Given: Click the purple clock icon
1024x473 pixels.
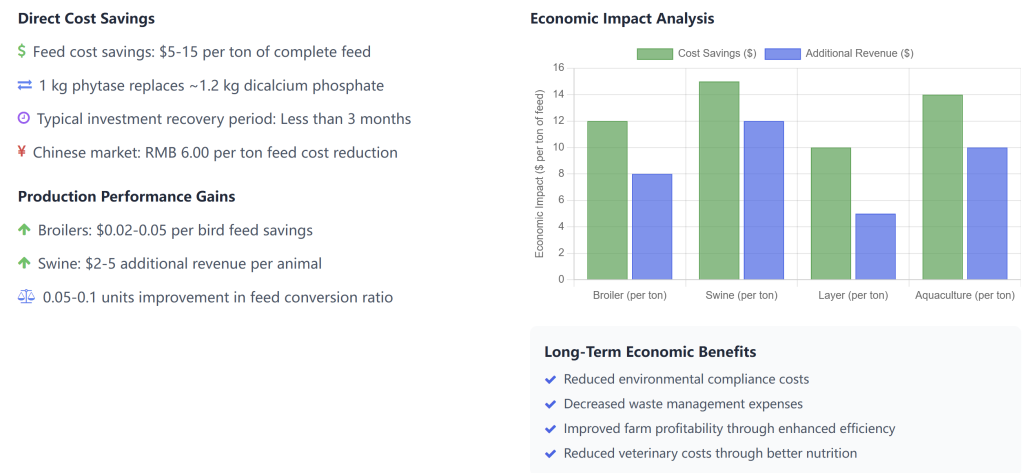Looking at the screenshot, I should tap(24, 119).
